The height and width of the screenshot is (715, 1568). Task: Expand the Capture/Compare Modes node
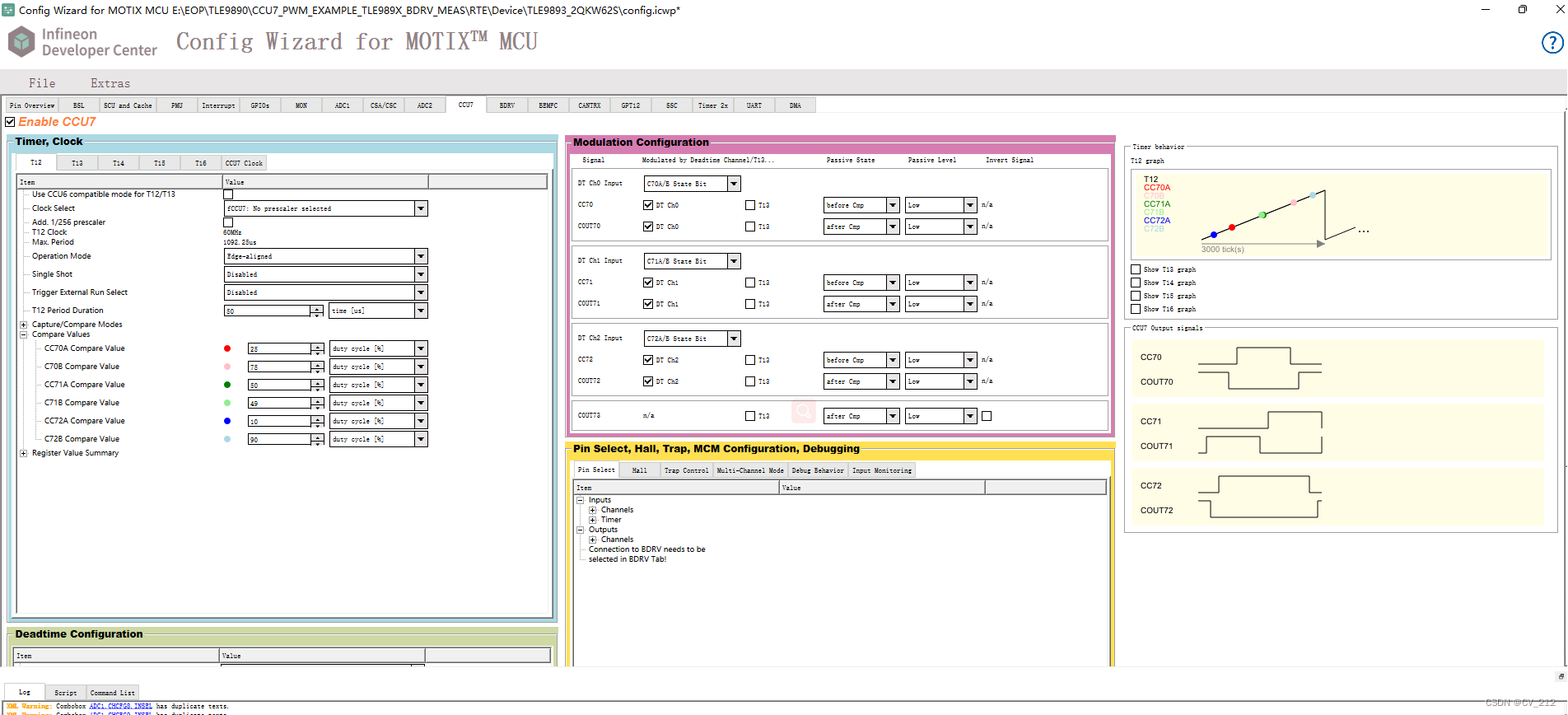tap(24, 325)
